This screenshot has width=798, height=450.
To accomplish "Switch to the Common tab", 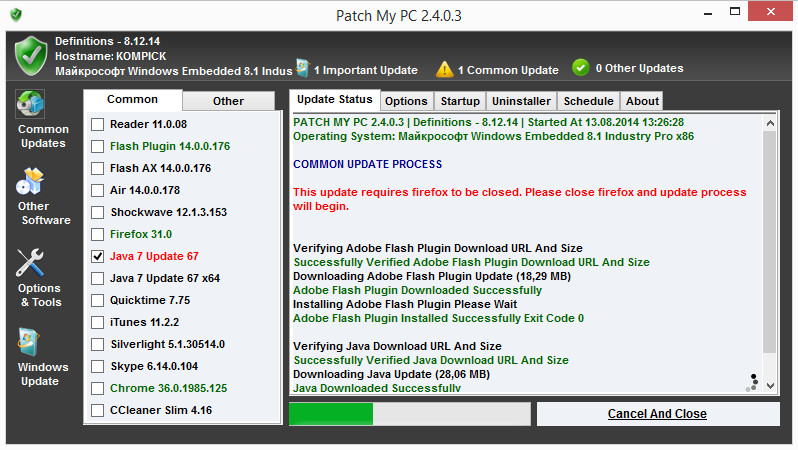I will pyautogui.click(x=132, y=100).
